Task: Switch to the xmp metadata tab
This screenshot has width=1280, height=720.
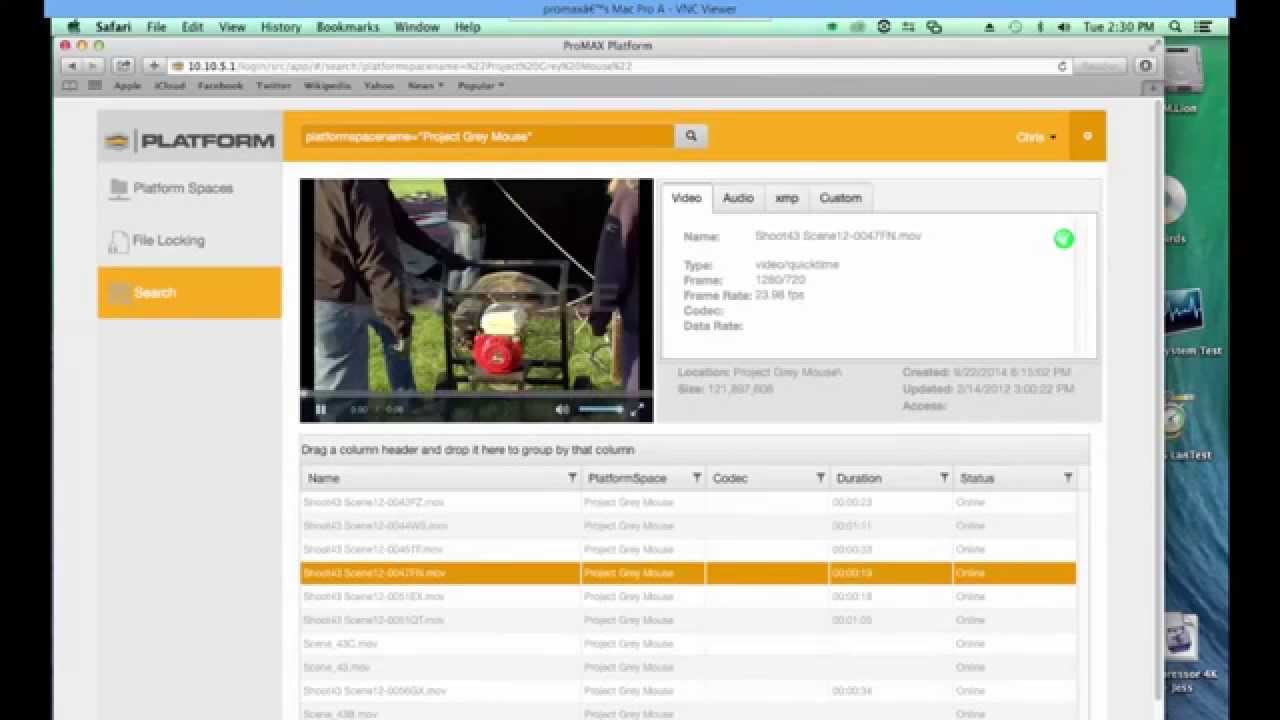Action: (787, 198)
